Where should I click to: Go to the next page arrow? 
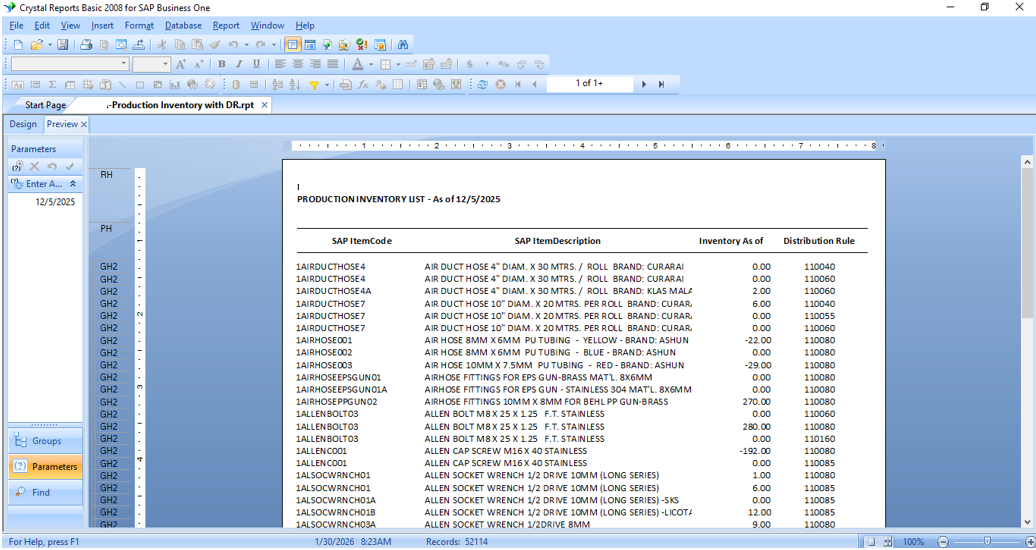click(644, 85)
